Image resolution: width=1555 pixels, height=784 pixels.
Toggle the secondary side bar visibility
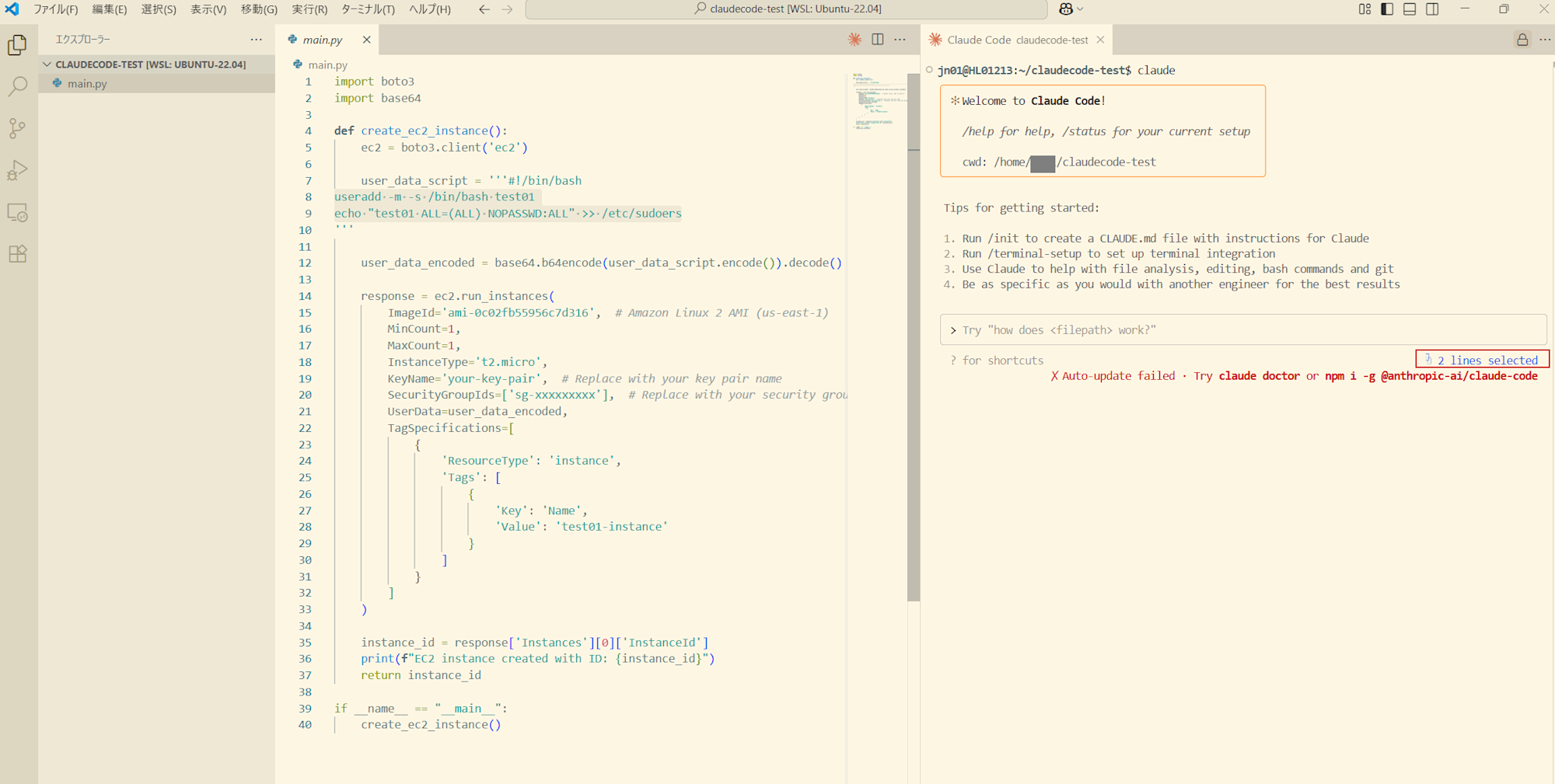[x=1432, y=9]
